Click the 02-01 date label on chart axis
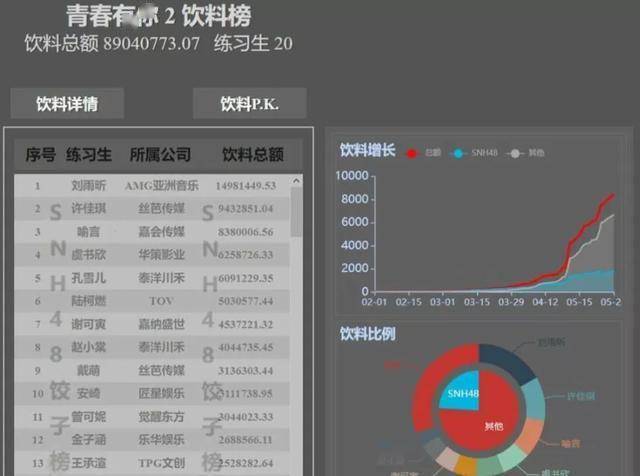This screenshot has height=476, width=640. tap(374, 302)
